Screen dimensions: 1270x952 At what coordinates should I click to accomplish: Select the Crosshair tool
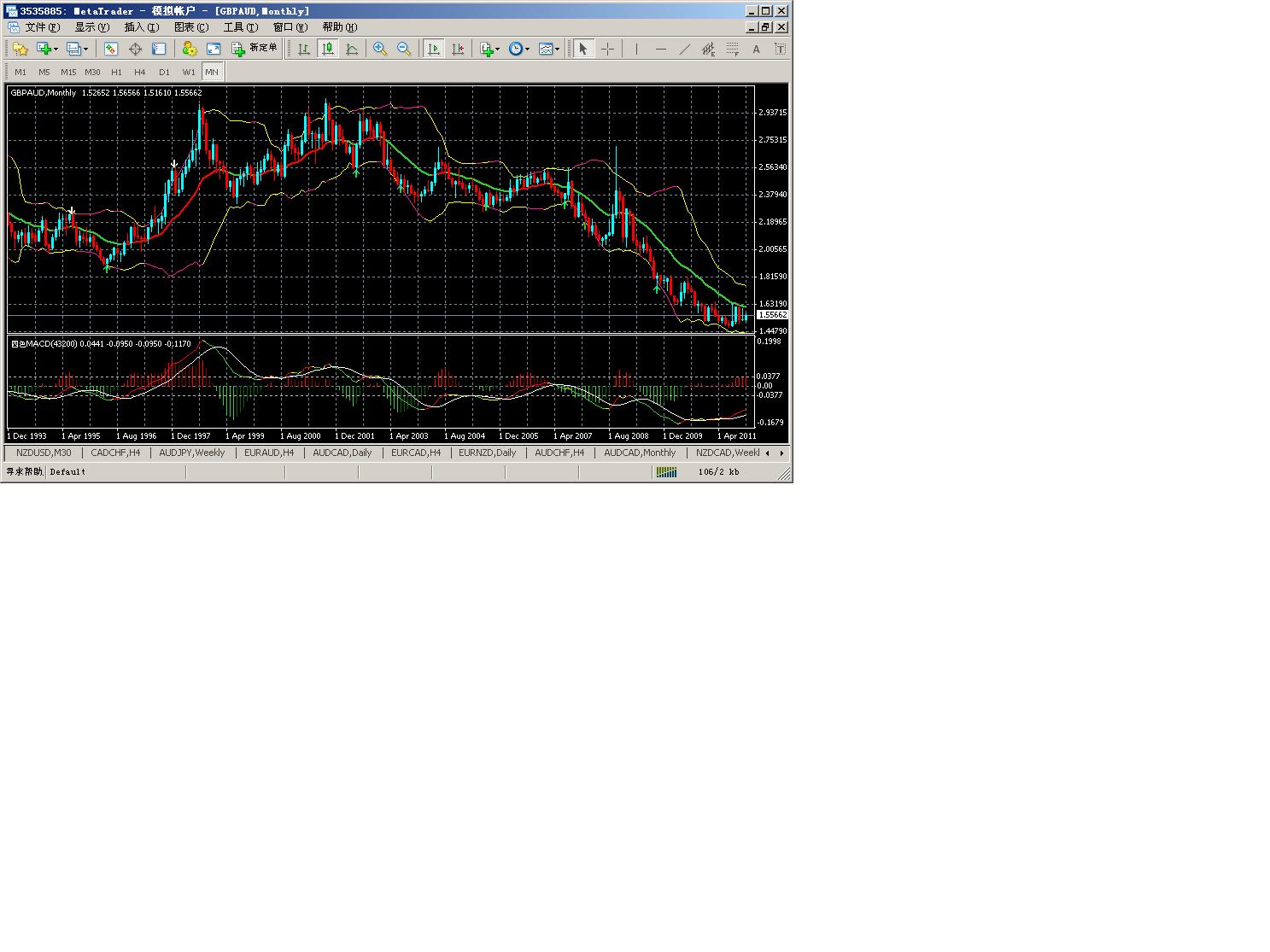(x=607, y=50)
